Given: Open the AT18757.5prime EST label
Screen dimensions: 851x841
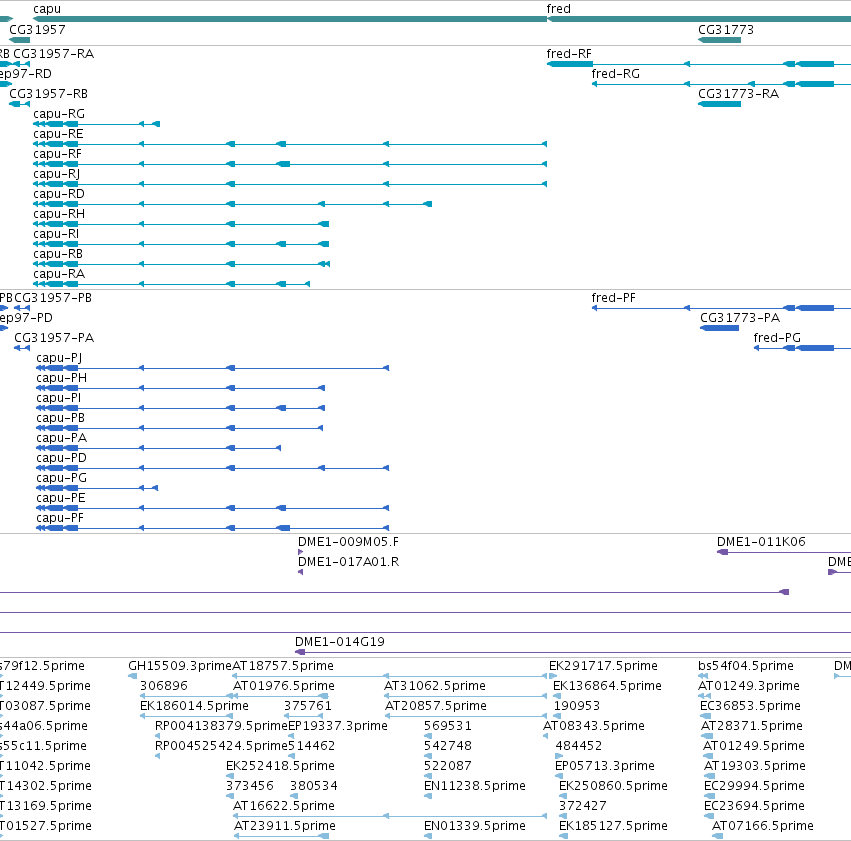Looking at the screenshot, I should pyautogui.click(x=283, y=666).
